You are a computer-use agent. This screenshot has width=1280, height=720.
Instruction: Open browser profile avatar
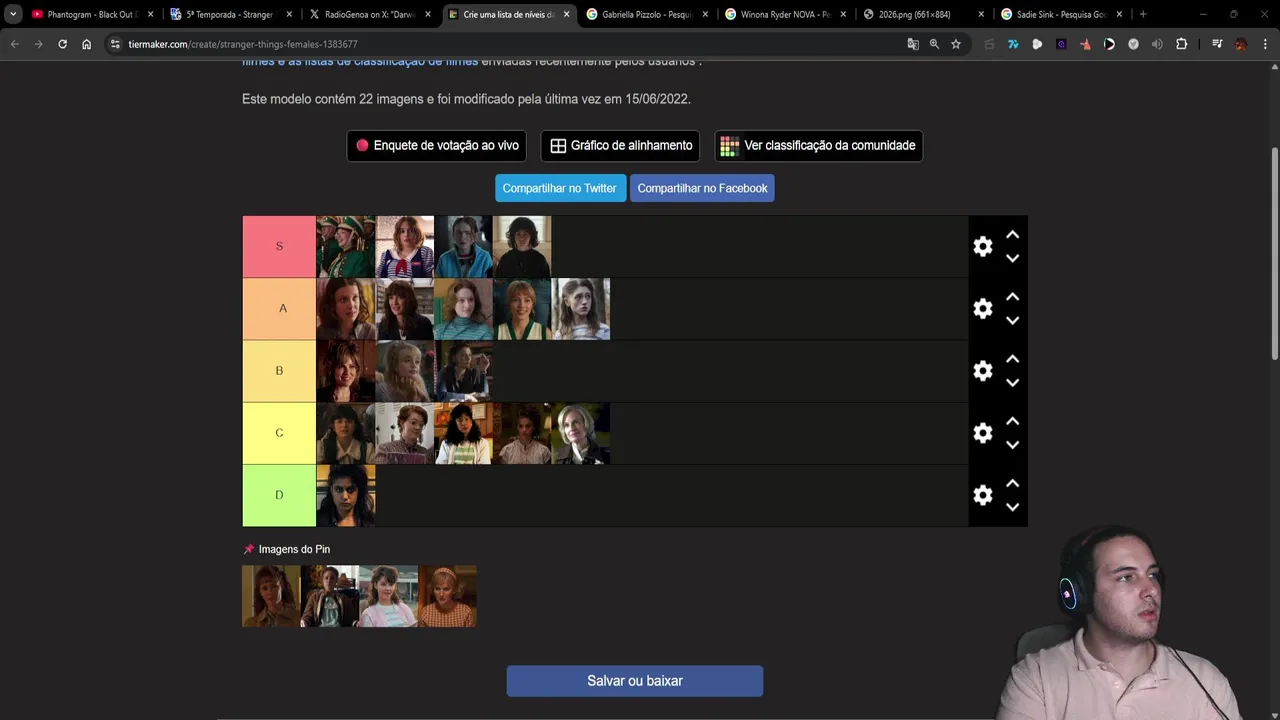tap(1241, 44)
